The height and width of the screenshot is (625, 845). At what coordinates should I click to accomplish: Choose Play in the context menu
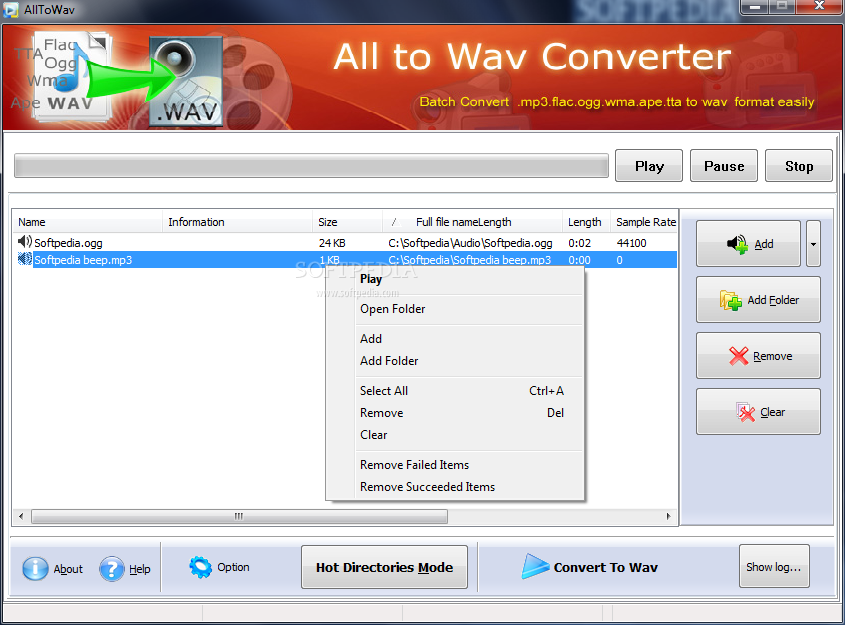(371, 279)
